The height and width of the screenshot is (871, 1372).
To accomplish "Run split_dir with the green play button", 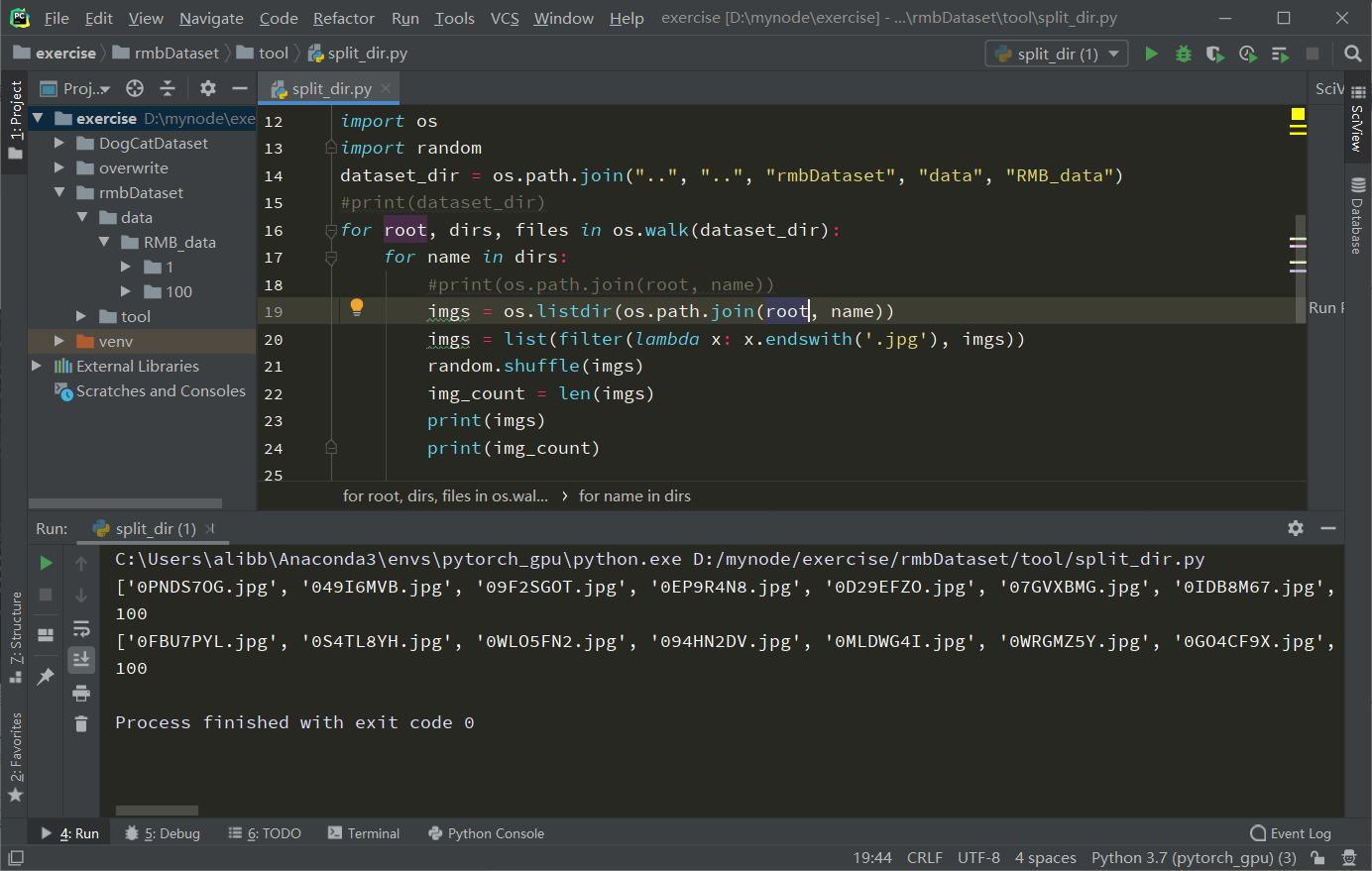I will click(x=1151, y=54).
